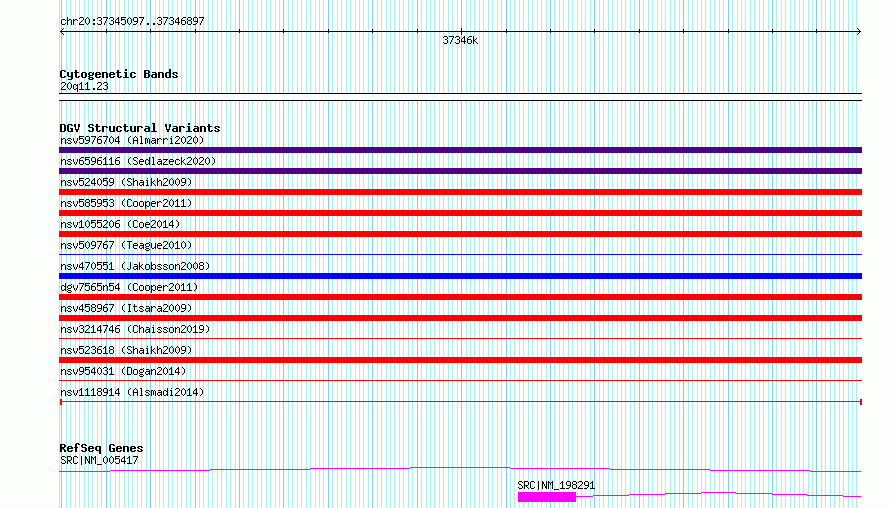Click the nsv524059 (Shaikh2009) variant label
The image size is (890, 508).
click(x=126, y=182)
